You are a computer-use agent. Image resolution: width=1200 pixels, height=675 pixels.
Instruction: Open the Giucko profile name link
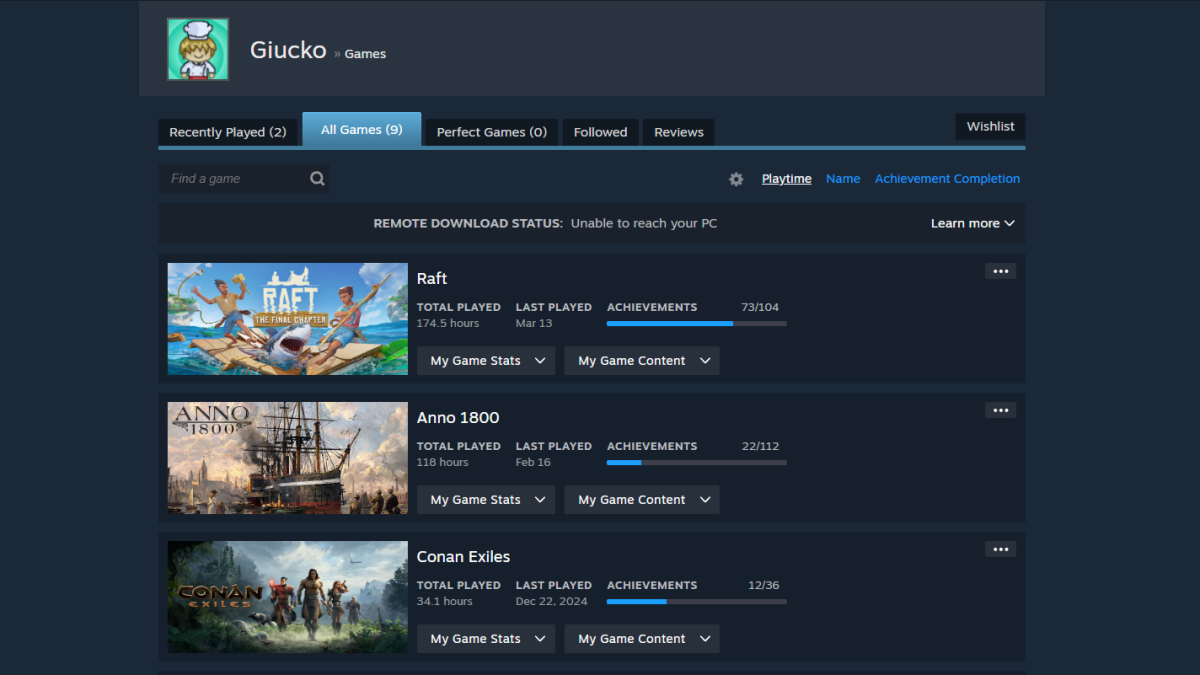pos(288,50)
